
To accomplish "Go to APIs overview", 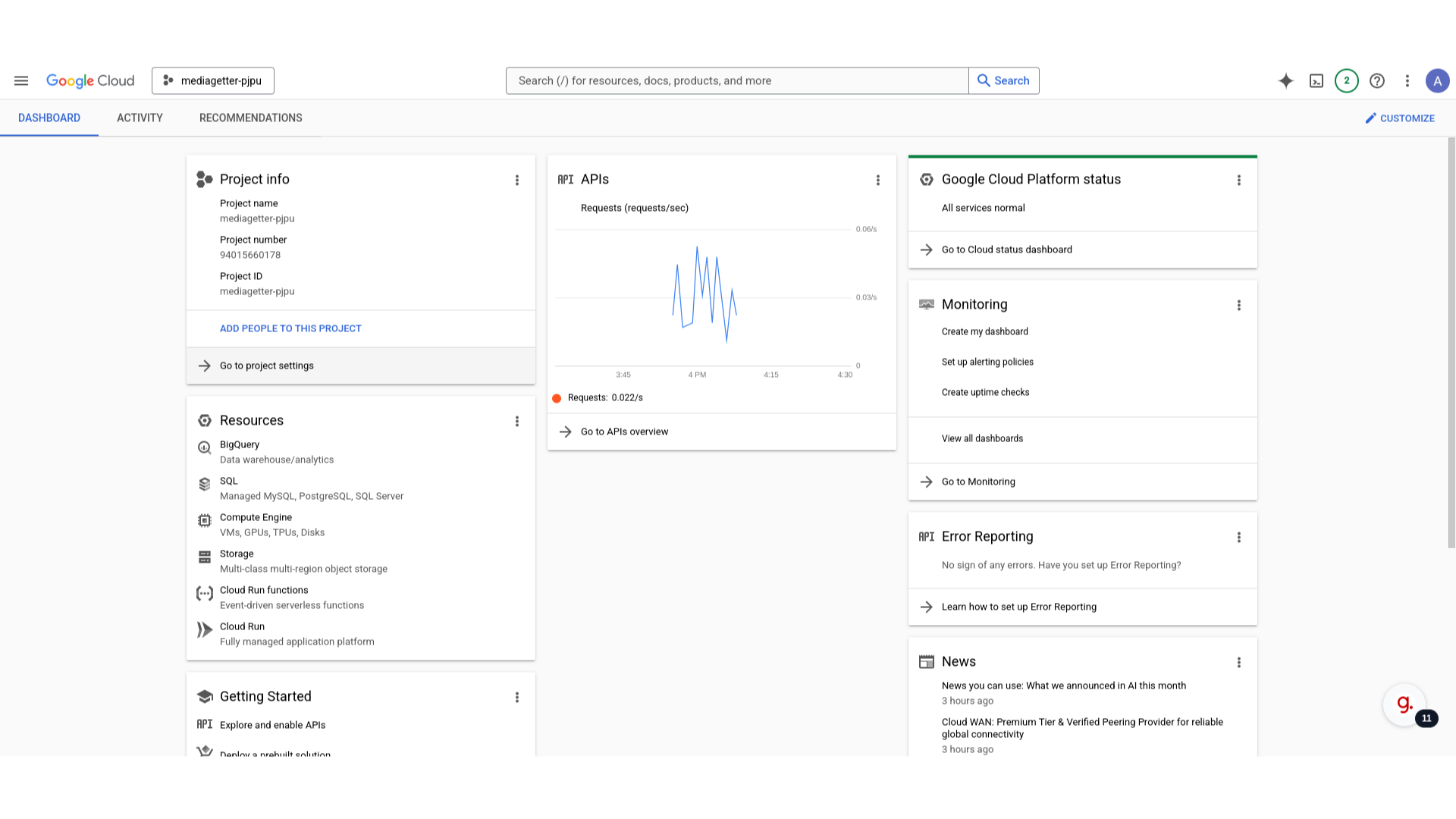I will 722,431.
